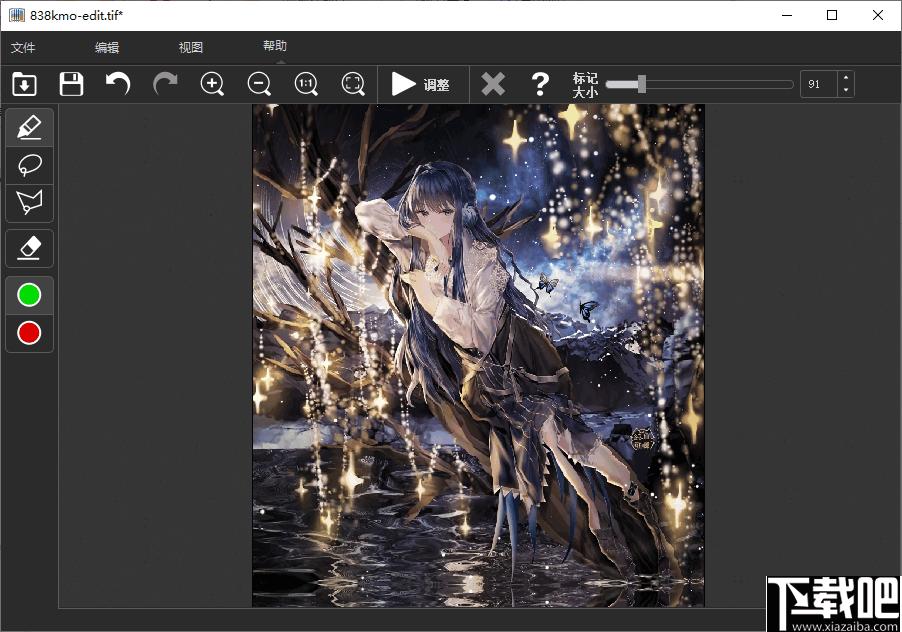Minimize the 838kmo-edit.tif window
The image size is (902, 632).
[x=787, y=16]
